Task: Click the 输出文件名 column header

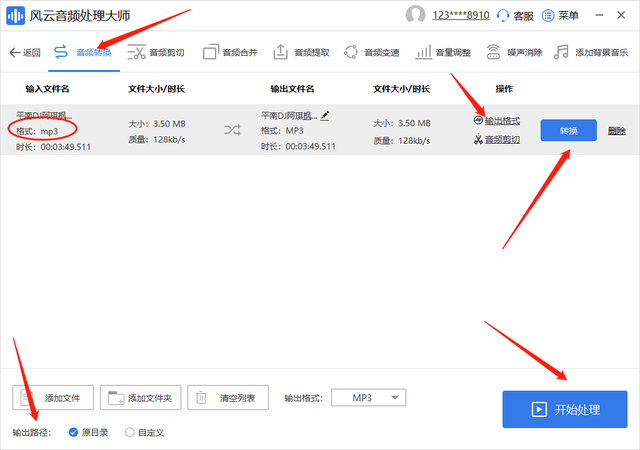Action: pyautogui.click(x=292, y=89)
